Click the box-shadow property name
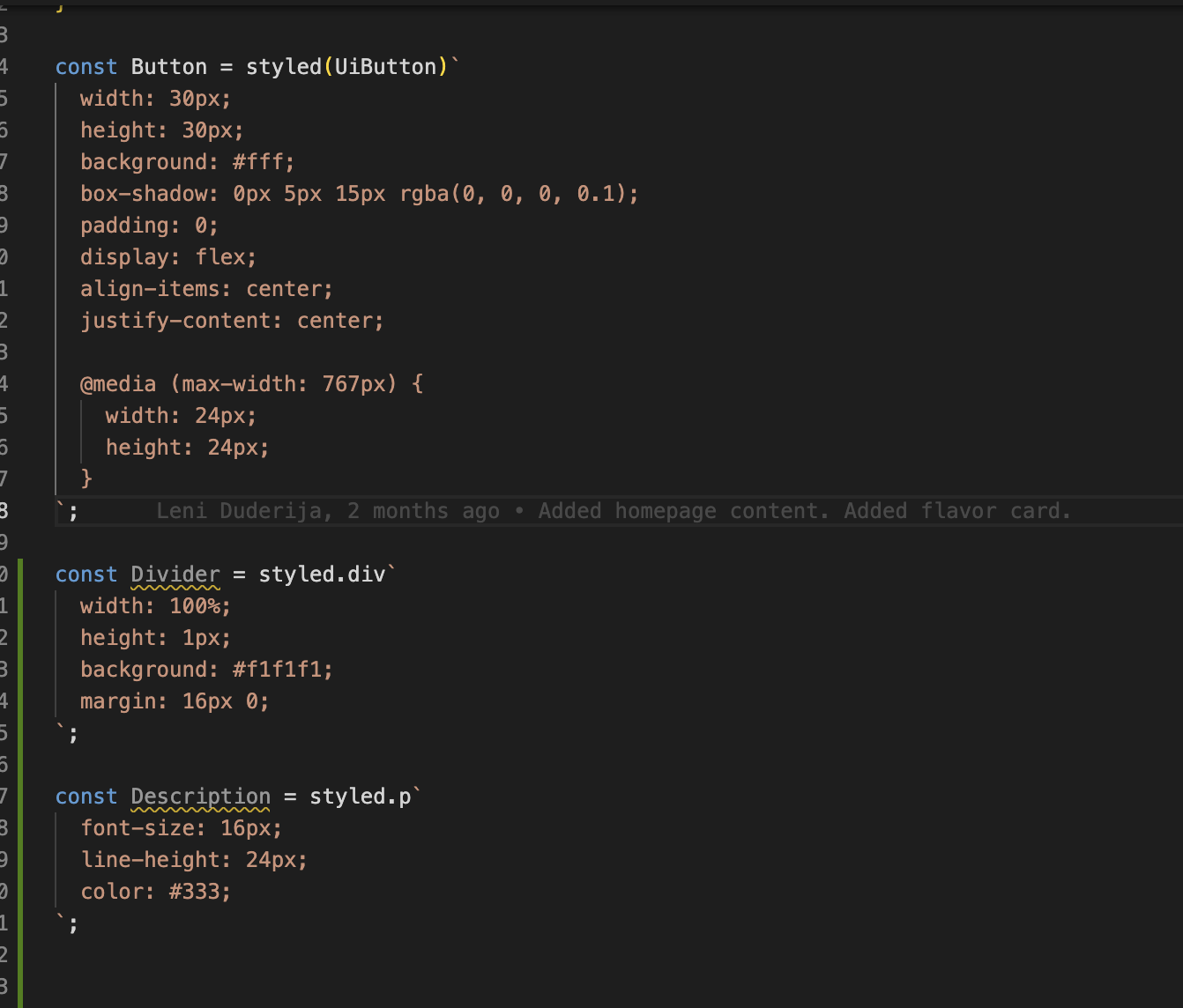Image resolution: width=1183 pixels, height=1008 pixels. click(x=144, y=193)
